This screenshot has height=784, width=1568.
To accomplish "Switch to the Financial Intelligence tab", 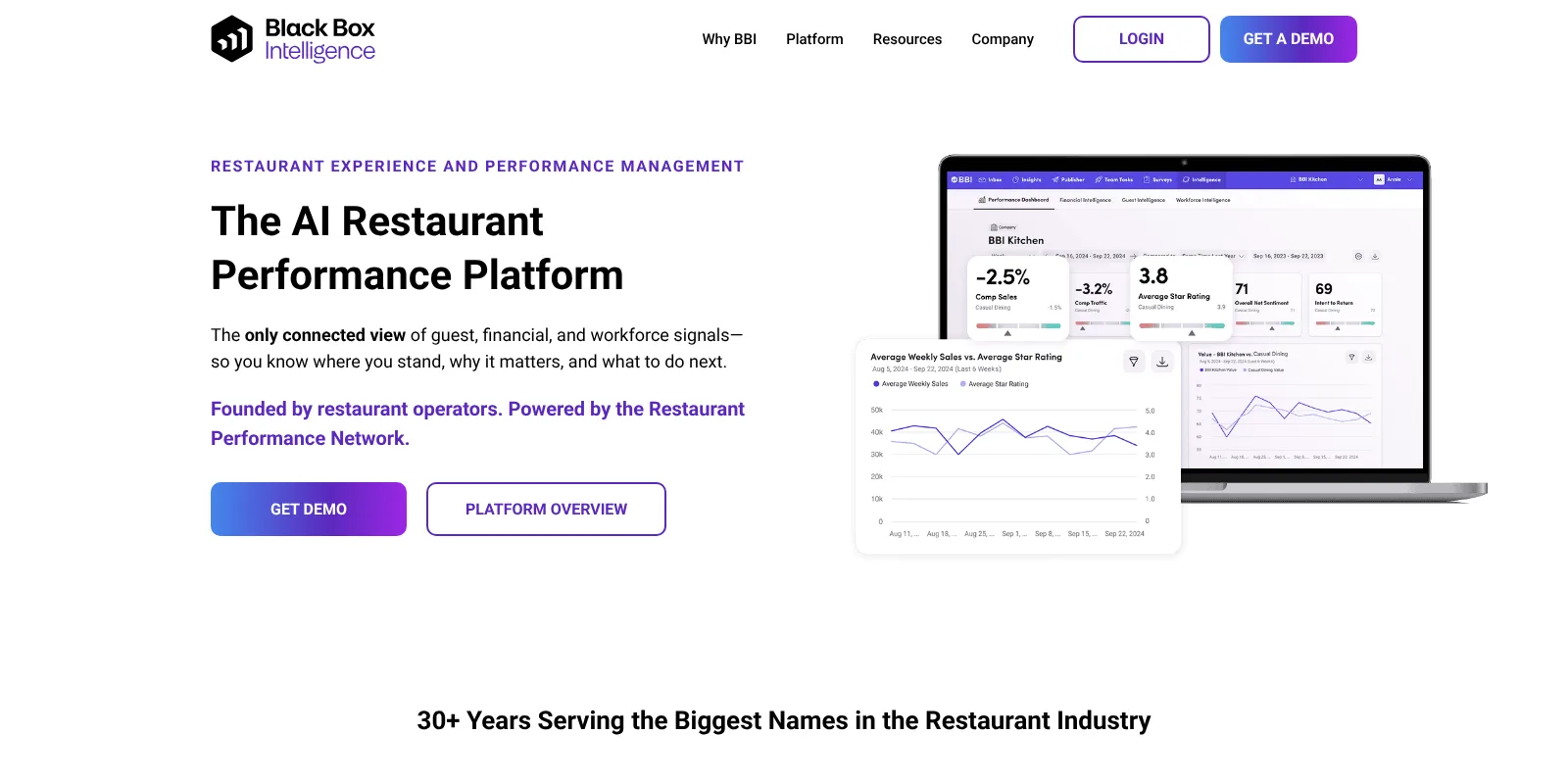I will pyautogui.click(x=1085, y=200).
